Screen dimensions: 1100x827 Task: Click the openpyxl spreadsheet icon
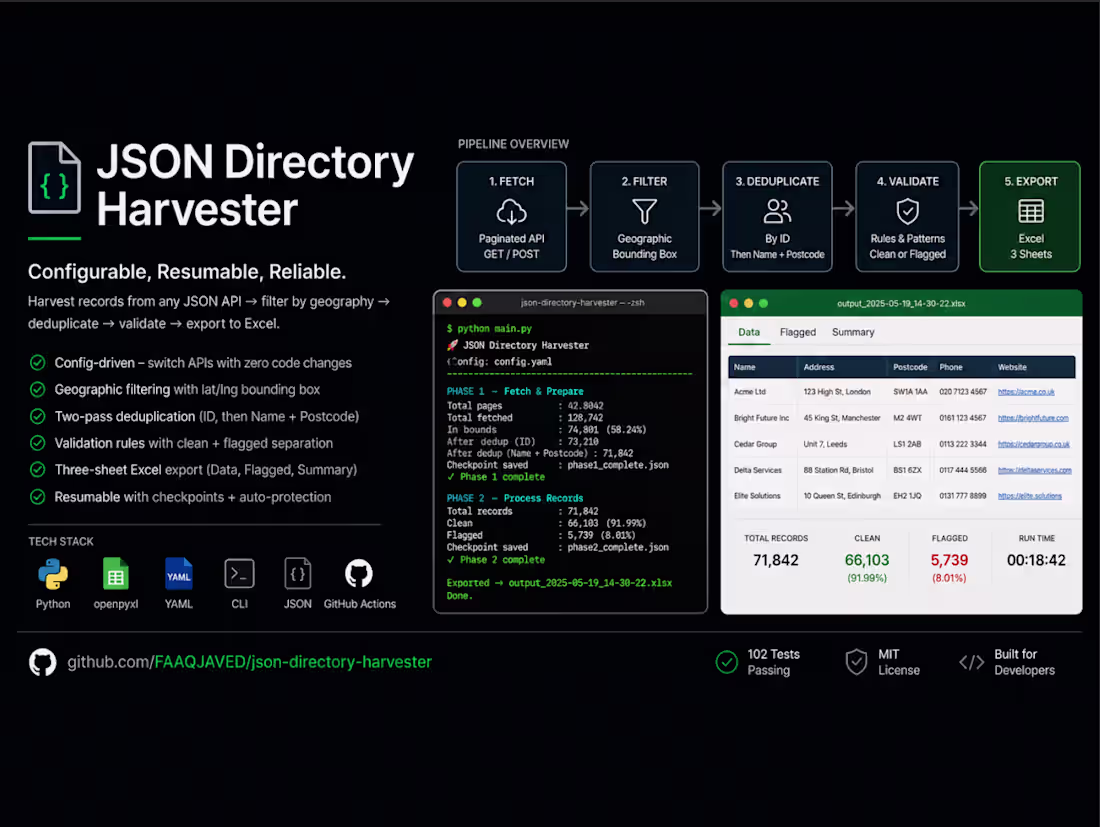[x=116, y=574]
